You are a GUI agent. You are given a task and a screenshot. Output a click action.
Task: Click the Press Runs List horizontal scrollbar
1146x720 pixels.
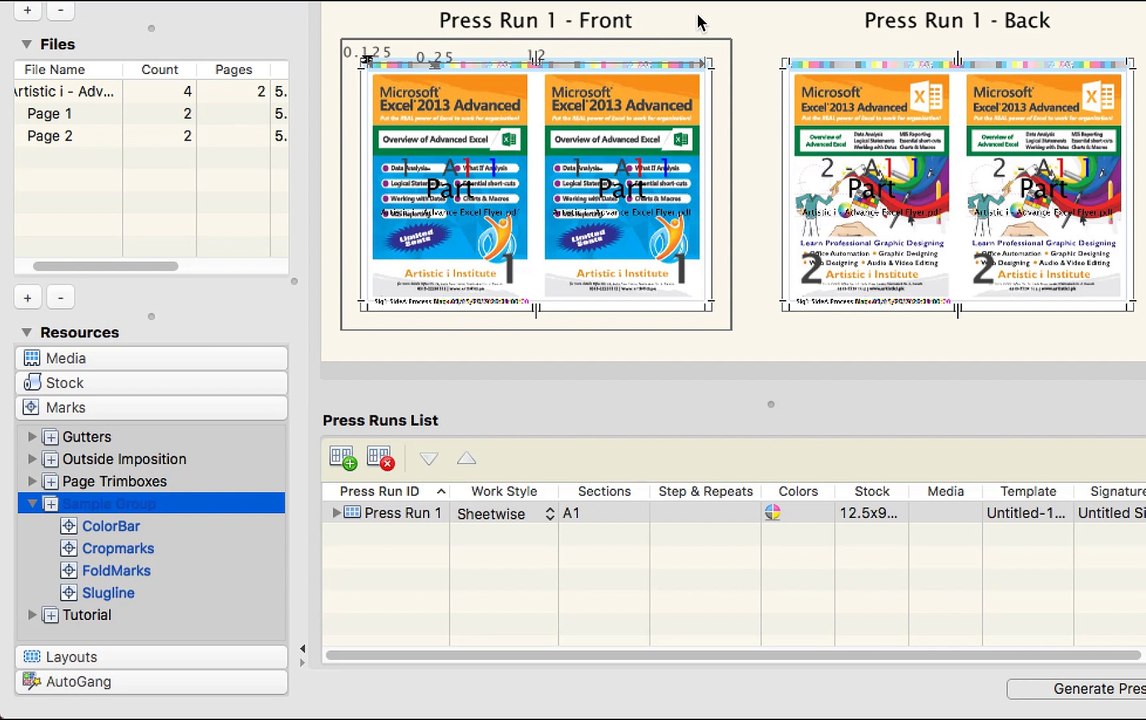click(733, 655)
